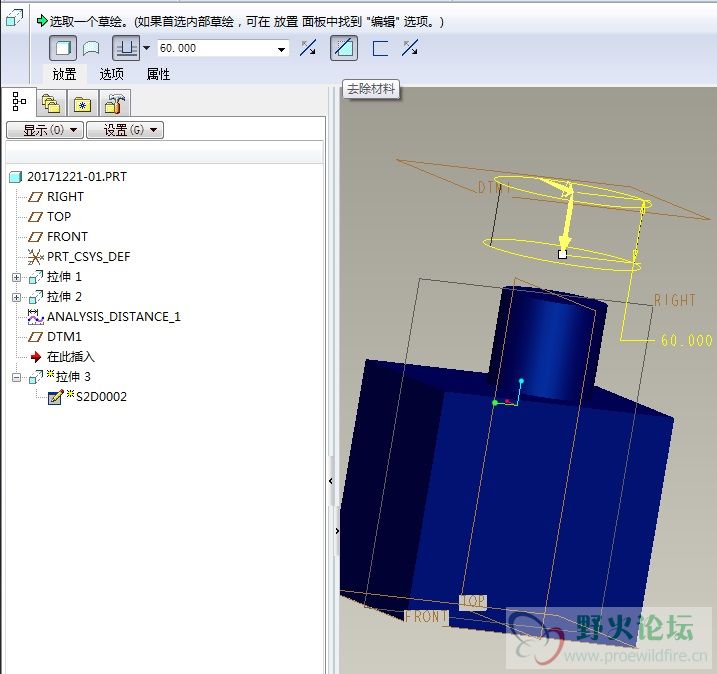717x674 pixels.
Task: Click the RIGHT plane icon in tree
Action: [x=35, y=197]
